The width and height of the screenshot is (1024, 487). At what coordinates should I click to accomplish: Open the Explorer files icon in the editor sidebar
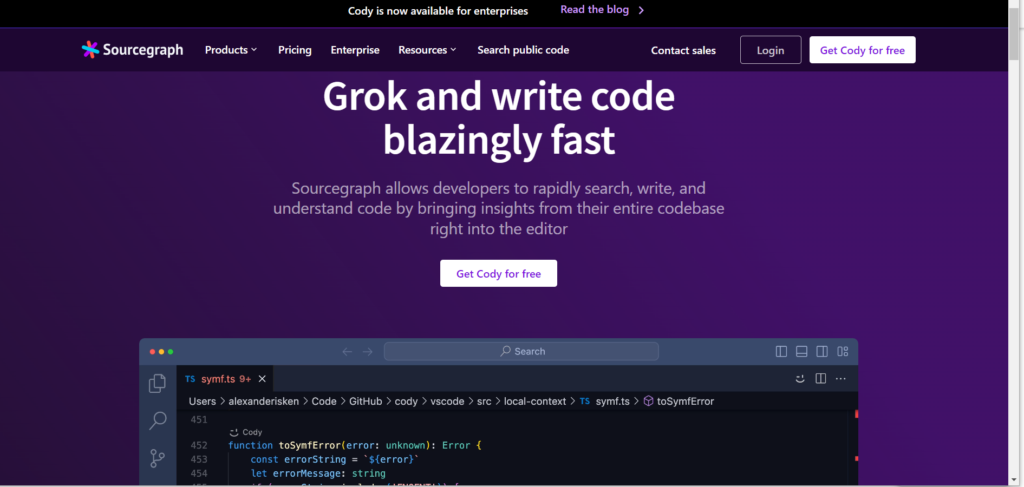pyautogui.click(x=157, y=383)
